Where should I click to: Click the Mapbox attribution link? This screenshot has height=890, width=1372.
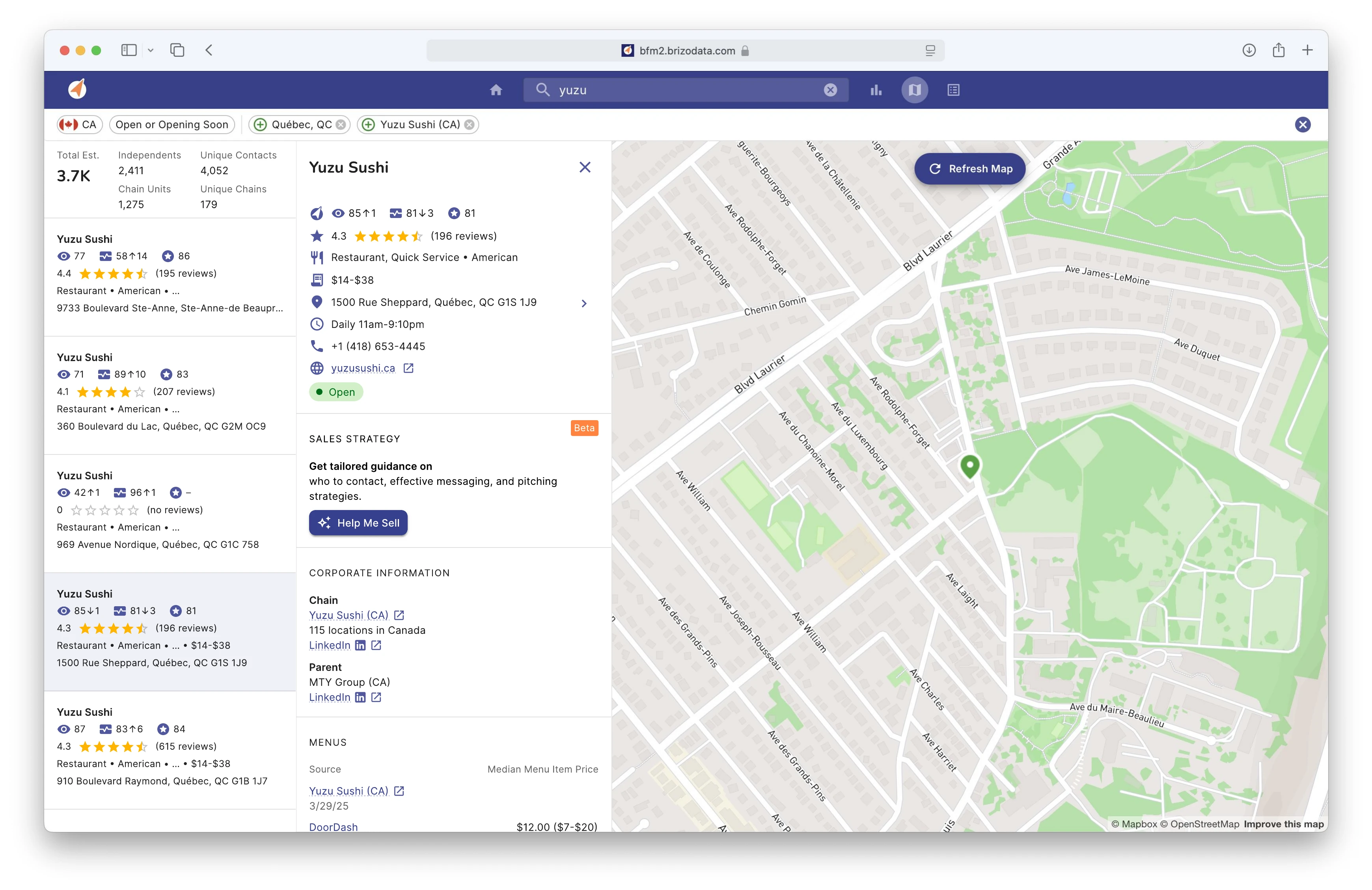1134,824
